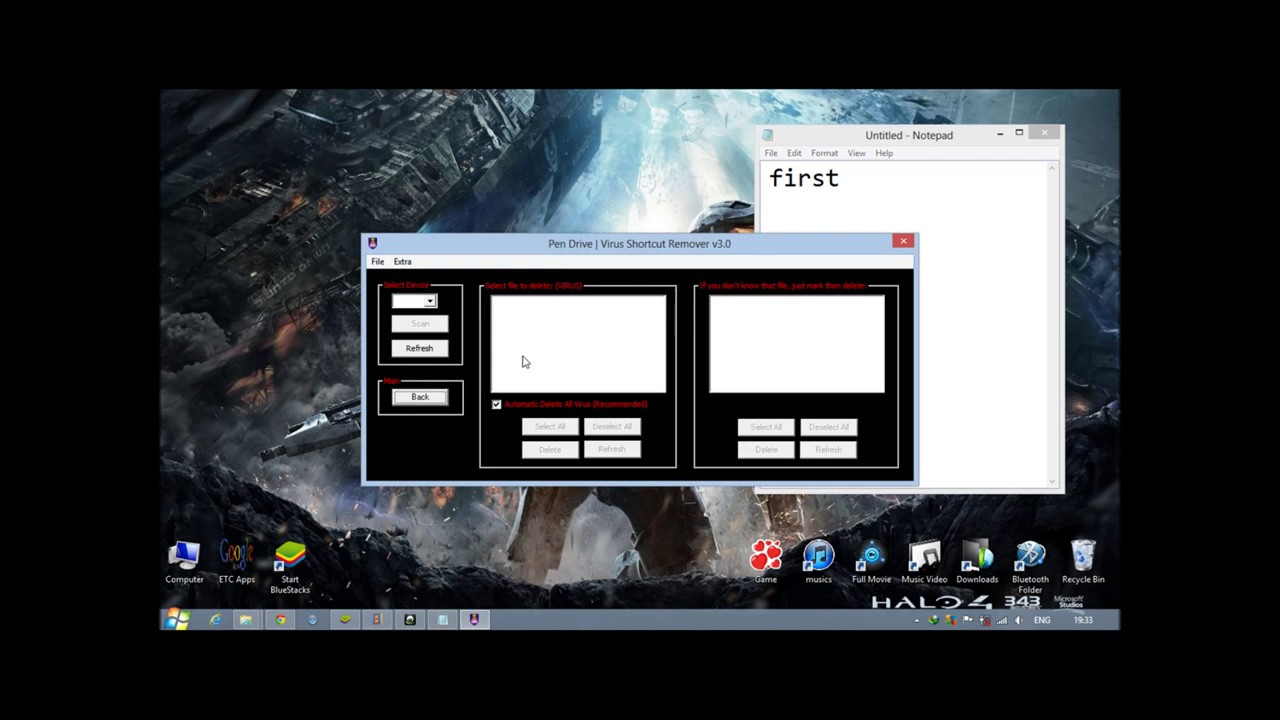Image resolution: width=1280 pixels, height=720 pixels.
Task: Open File Explorer from the taskbar
Action: point(246,620)
